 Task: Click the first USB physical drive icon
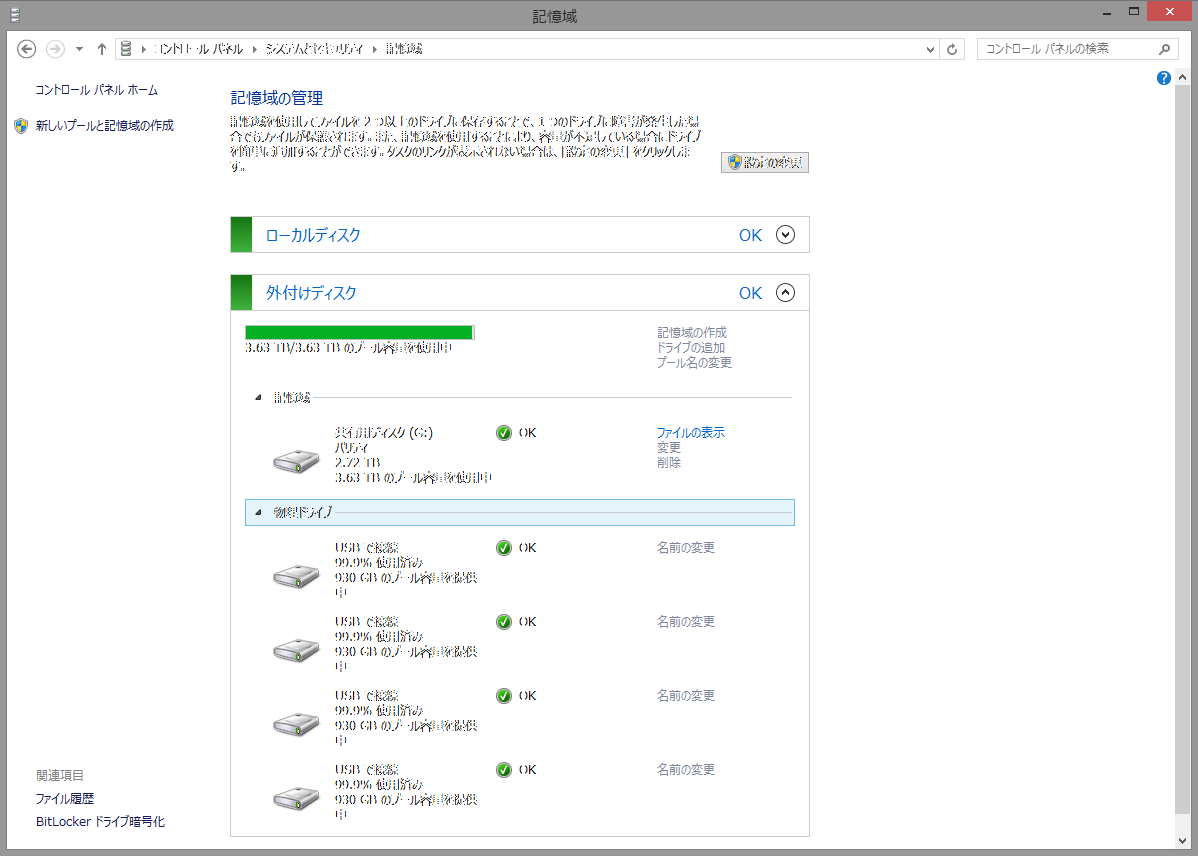[x=296, y=576]
